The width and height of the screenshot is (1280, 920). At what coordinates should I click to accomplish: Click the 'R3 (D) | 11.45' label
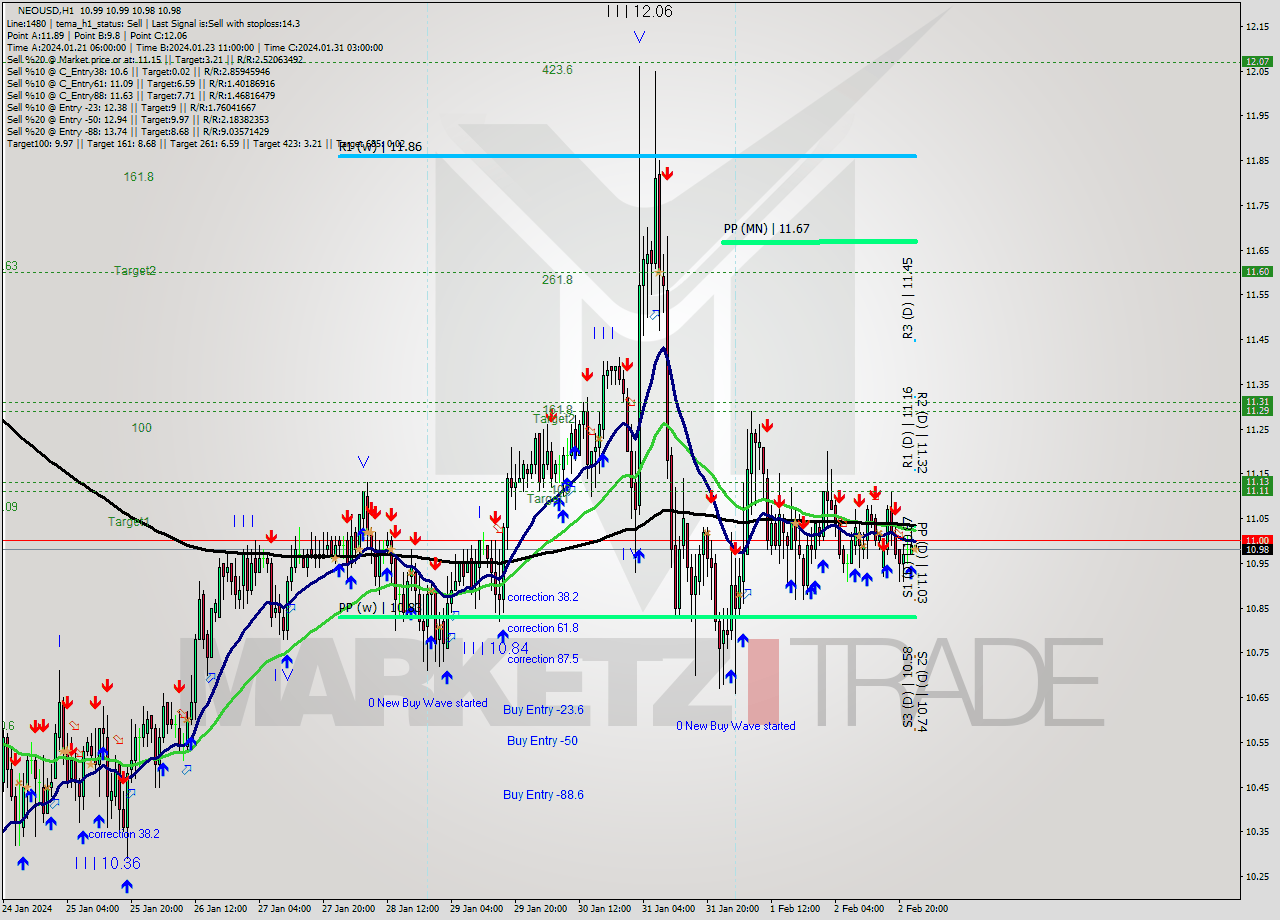908,299
